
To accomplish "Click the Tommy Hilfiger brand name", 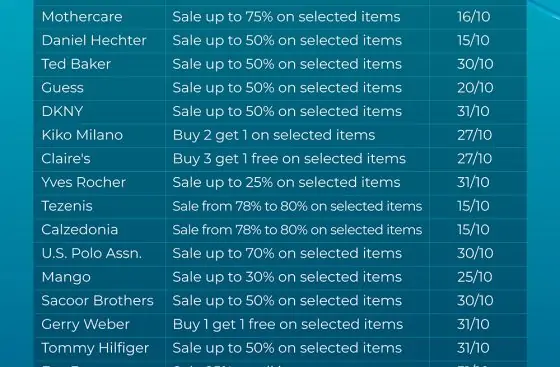I will coord(95,348).
